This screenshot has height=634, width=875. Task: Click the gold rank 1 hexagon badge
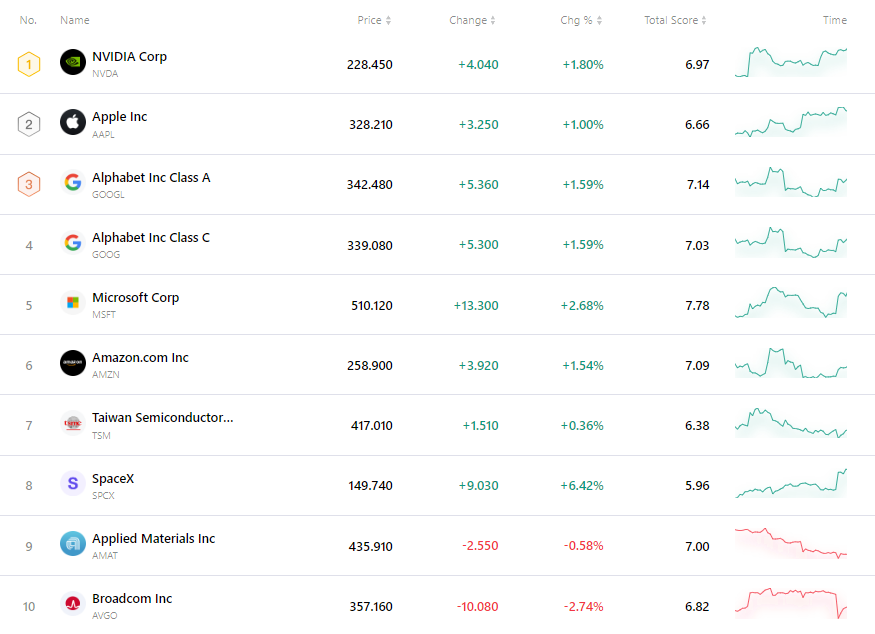(29, 64)
